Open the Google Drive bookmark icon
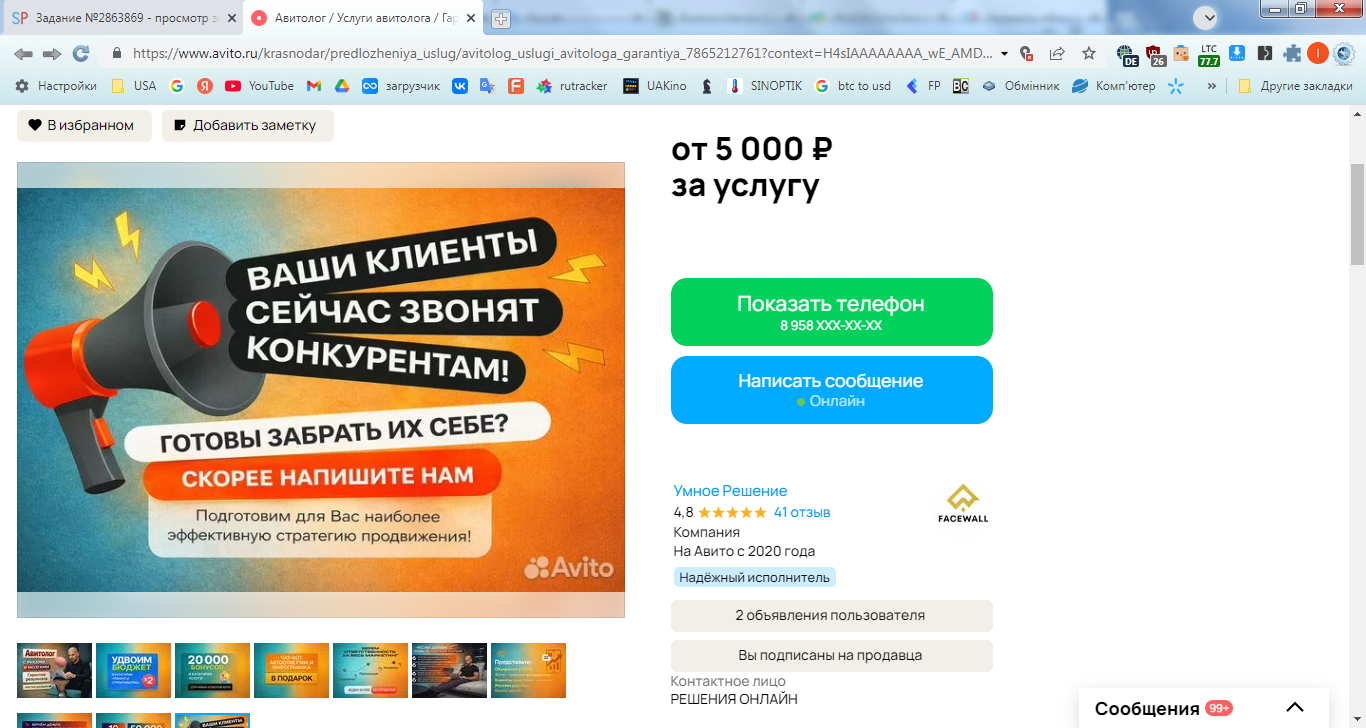Viewport: 1366px width, 728px height. [x=341, y=86]
